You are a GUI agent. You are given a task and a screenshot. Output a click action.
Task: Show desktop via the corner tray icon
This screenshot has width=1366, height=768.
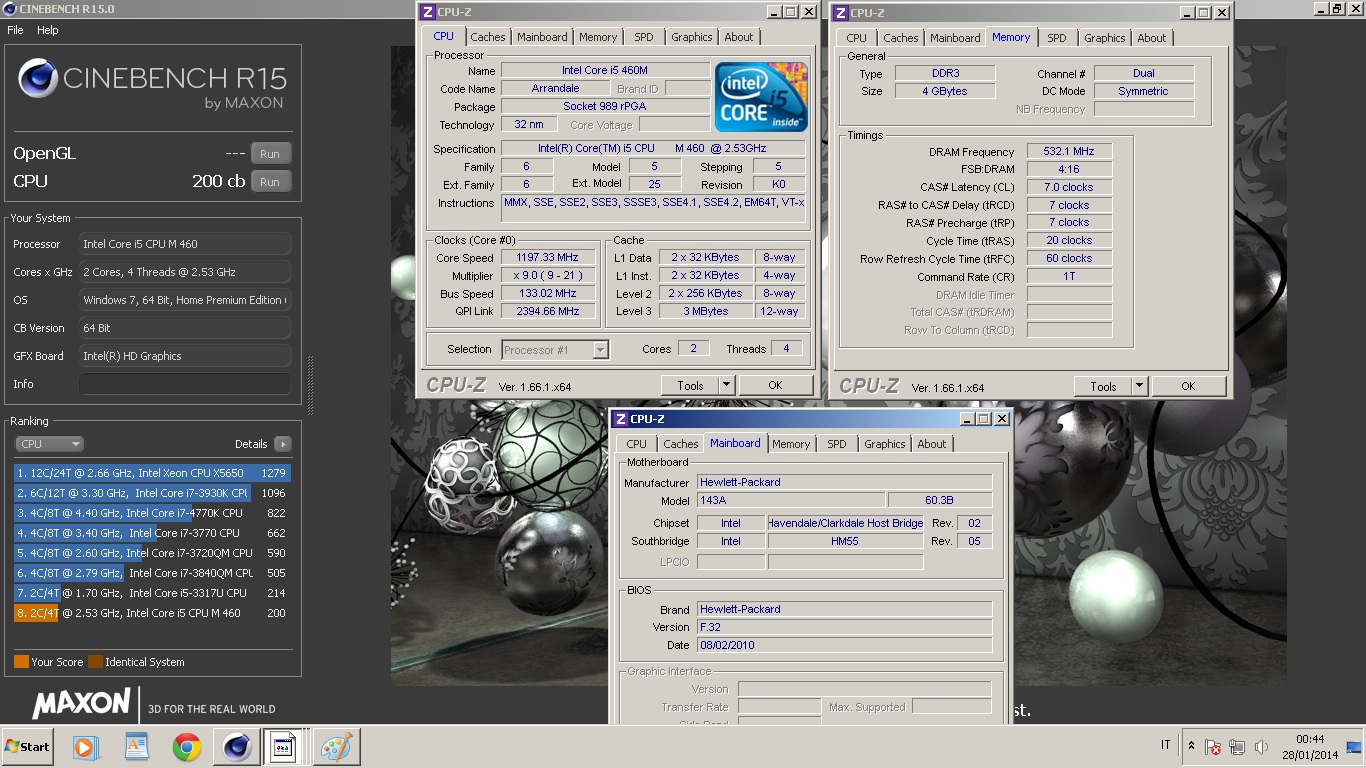pos(1354,746)
